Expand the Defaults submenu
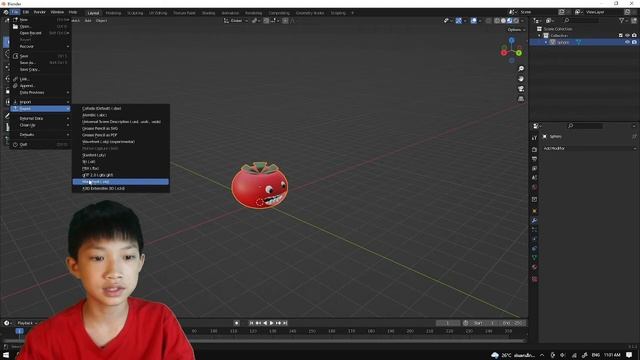The width and height of the screenshot is (640, 360). [x=40, y=134]
